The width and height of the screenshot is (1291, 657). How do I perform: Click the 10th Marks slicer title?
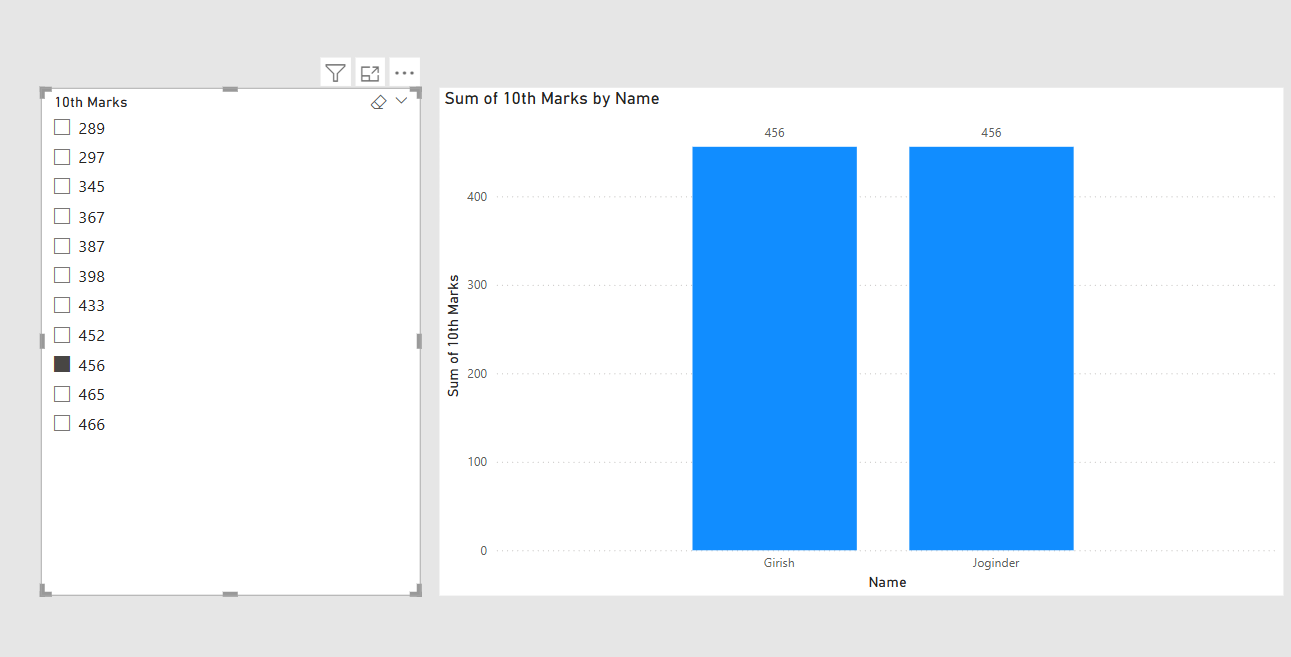coord(90,101)
